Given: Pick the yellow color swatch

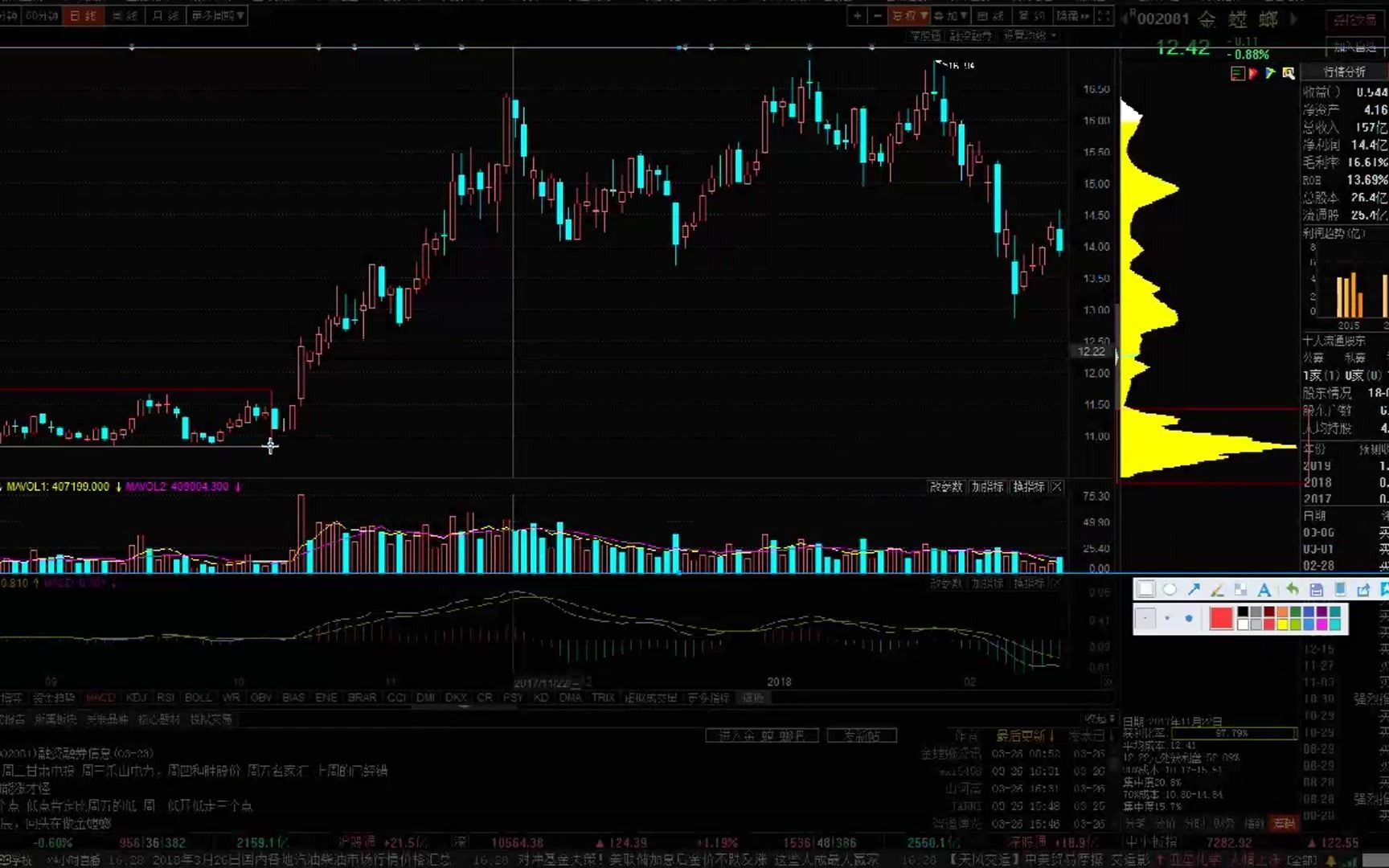Looking at the screenshot, I should 1283,624.
